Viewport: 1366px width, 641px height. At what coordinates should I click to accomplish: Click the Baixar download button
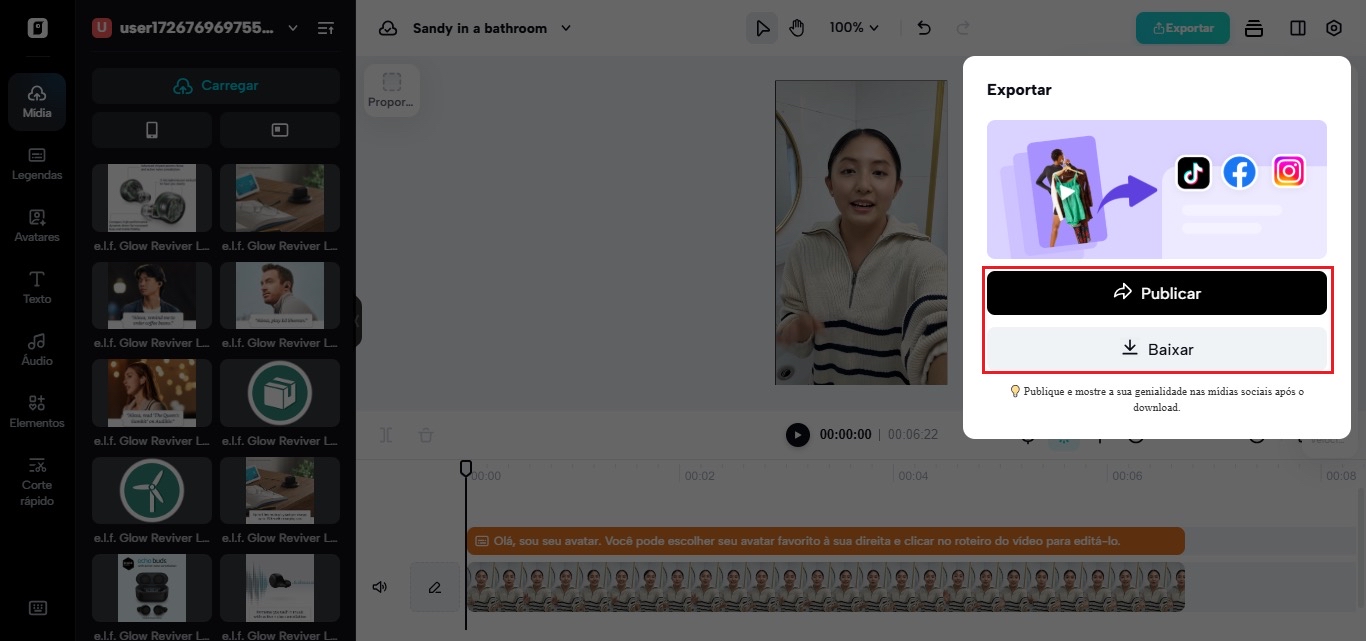click(1156, 349)
